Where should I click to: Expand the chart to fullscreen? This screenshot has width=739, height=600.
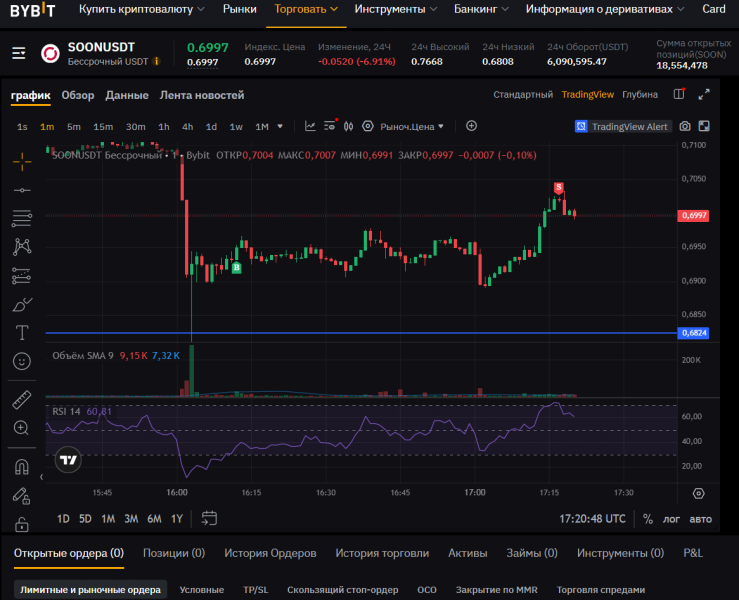point(704,95)
